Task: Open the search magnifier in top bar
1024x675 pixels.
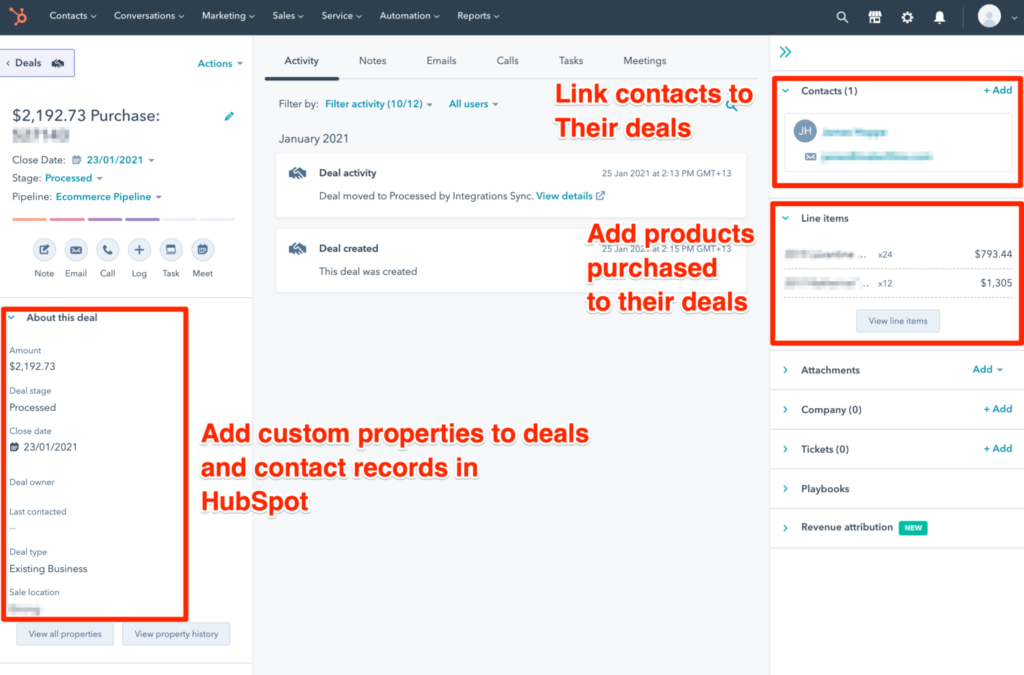Action: click(842, 18)
